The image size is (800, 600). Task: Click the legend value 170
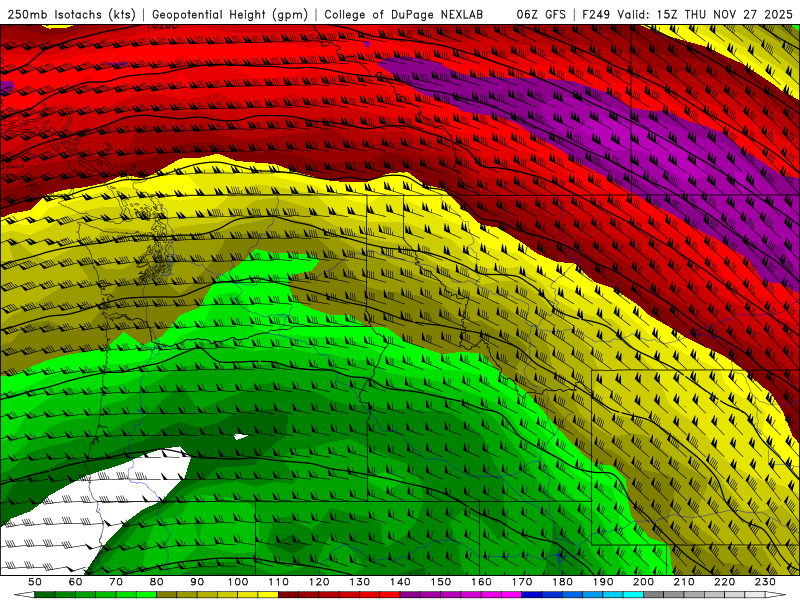[522, 582]
